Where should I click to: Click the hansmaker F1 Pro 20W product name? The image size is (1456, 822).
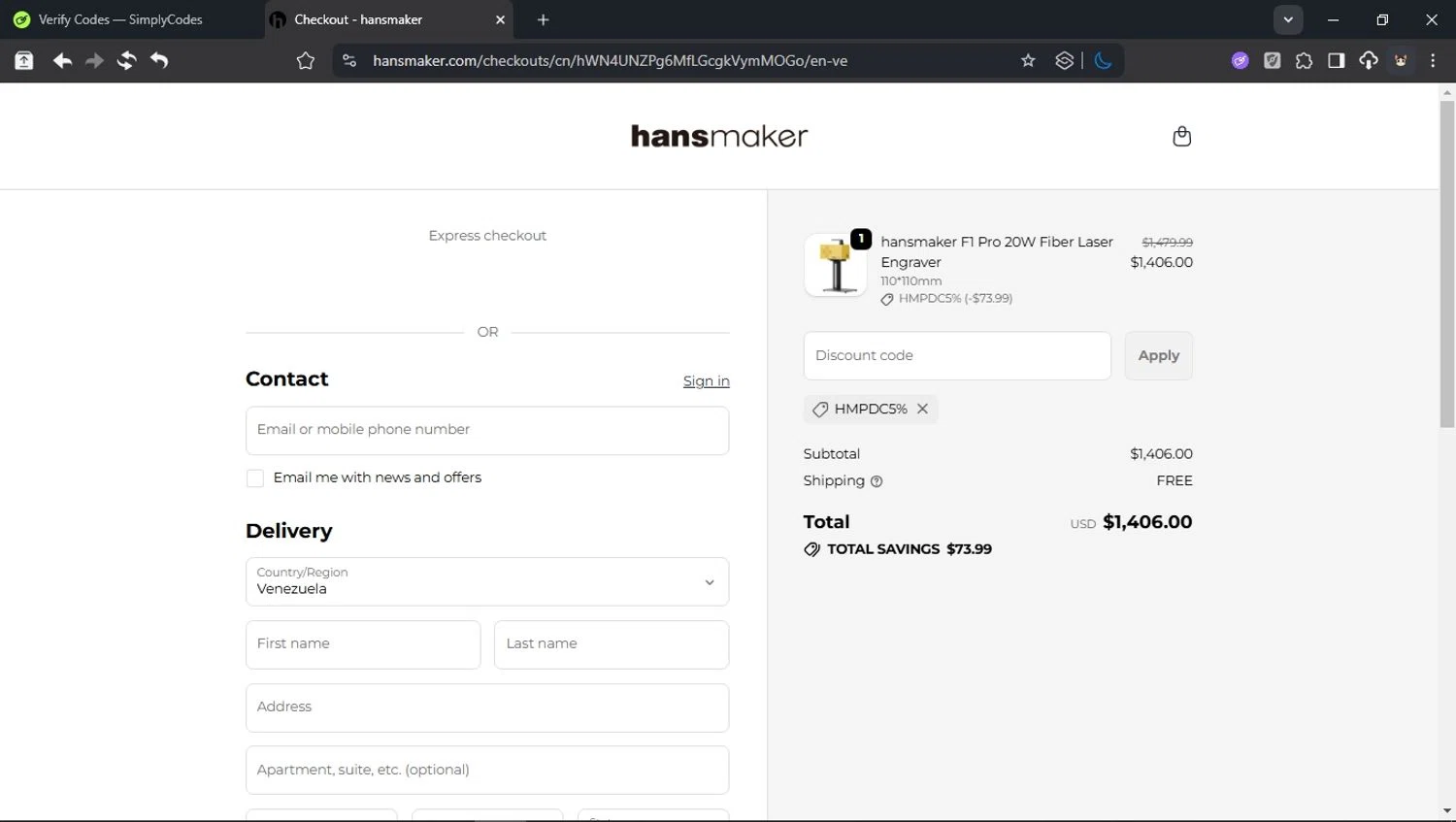pos(997,251)
